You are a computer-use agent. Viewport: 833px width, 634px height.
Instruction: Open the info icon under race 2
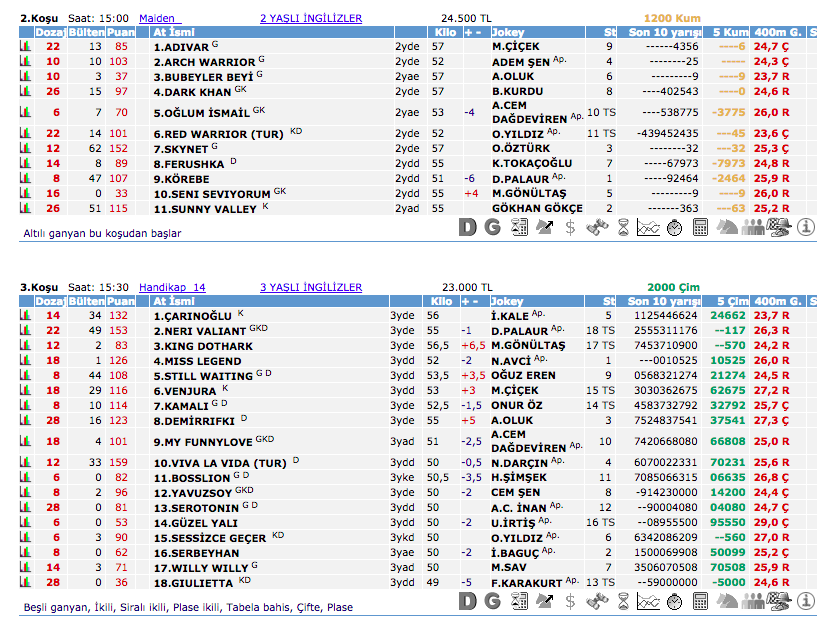pos(806,227)
